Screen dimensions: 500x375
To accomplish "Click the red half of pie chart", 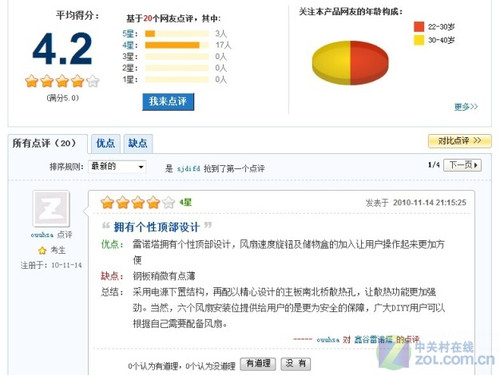I will pos(369,62).
